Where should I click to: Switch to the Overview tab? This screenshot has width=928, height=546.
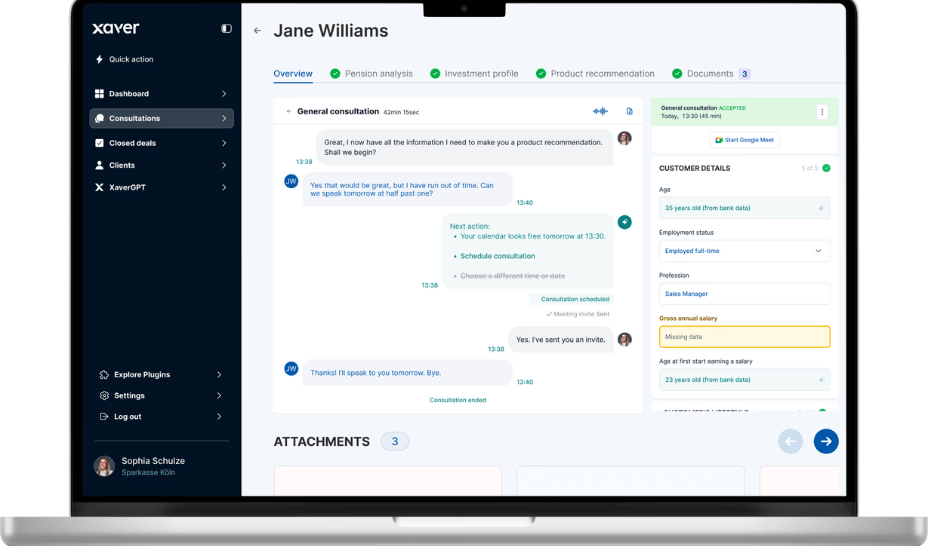point(292,73)
